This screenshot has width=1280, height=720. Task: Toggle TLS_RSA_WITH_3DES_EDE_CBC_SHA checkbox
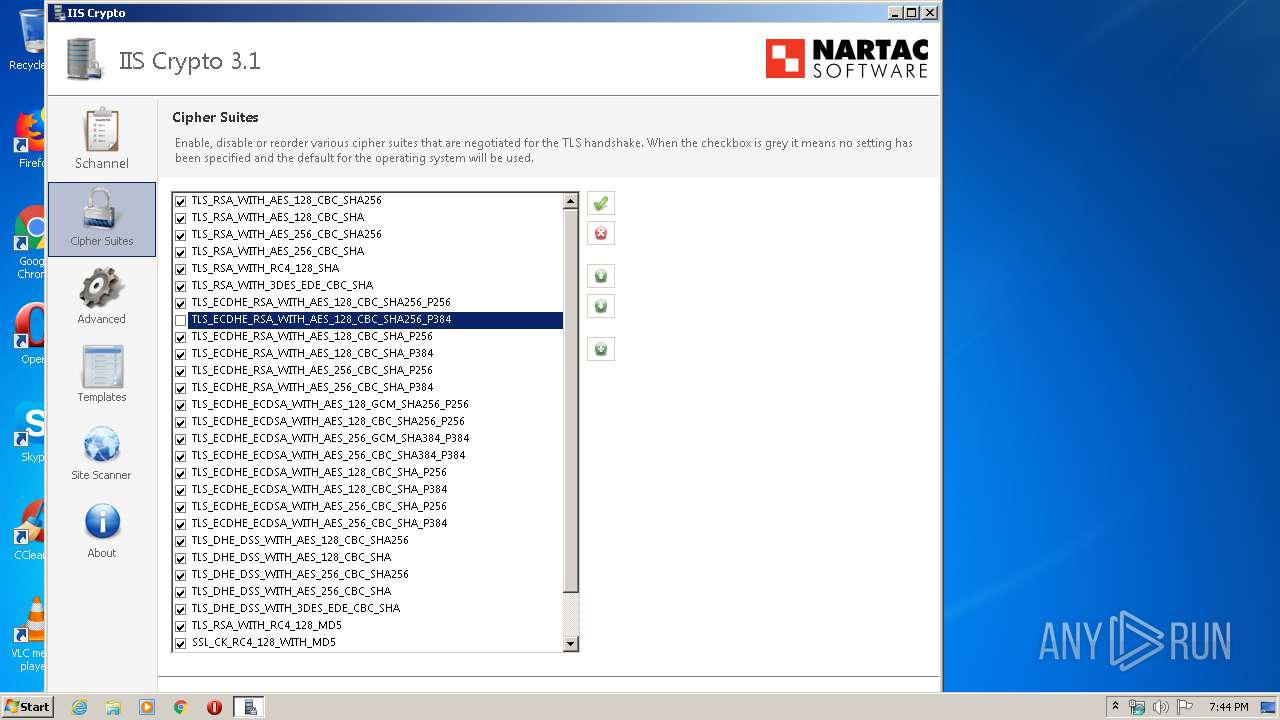[x=181, y=286]
